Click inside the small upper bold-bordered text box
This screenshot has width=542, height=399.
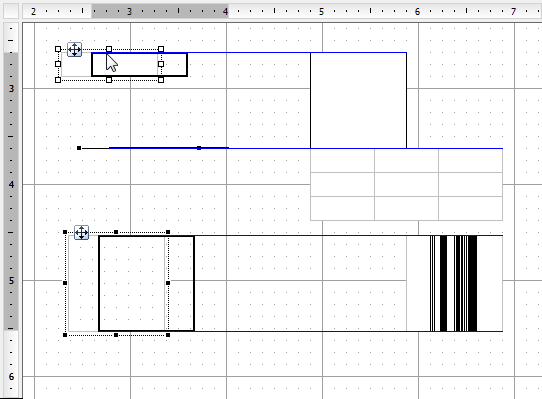pos(140,64)
